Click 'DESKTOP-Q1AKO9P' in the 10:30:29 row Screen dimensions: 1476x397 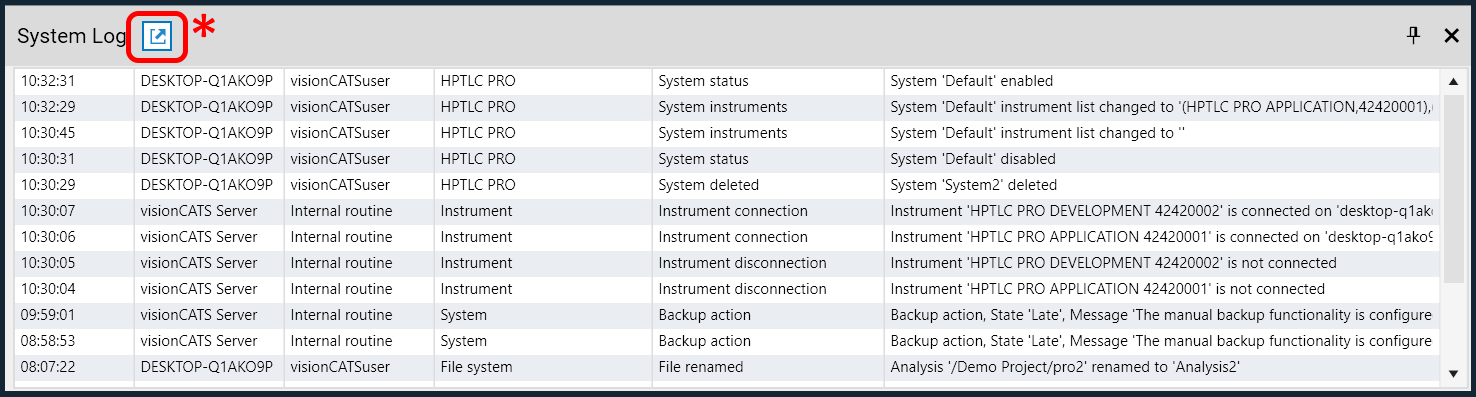pos(207,185)
